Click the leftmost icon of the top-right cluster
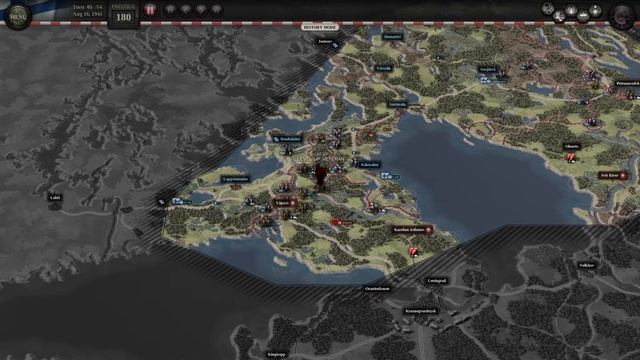This screenshot has width=640, height=360. click(x=548, y=8)
